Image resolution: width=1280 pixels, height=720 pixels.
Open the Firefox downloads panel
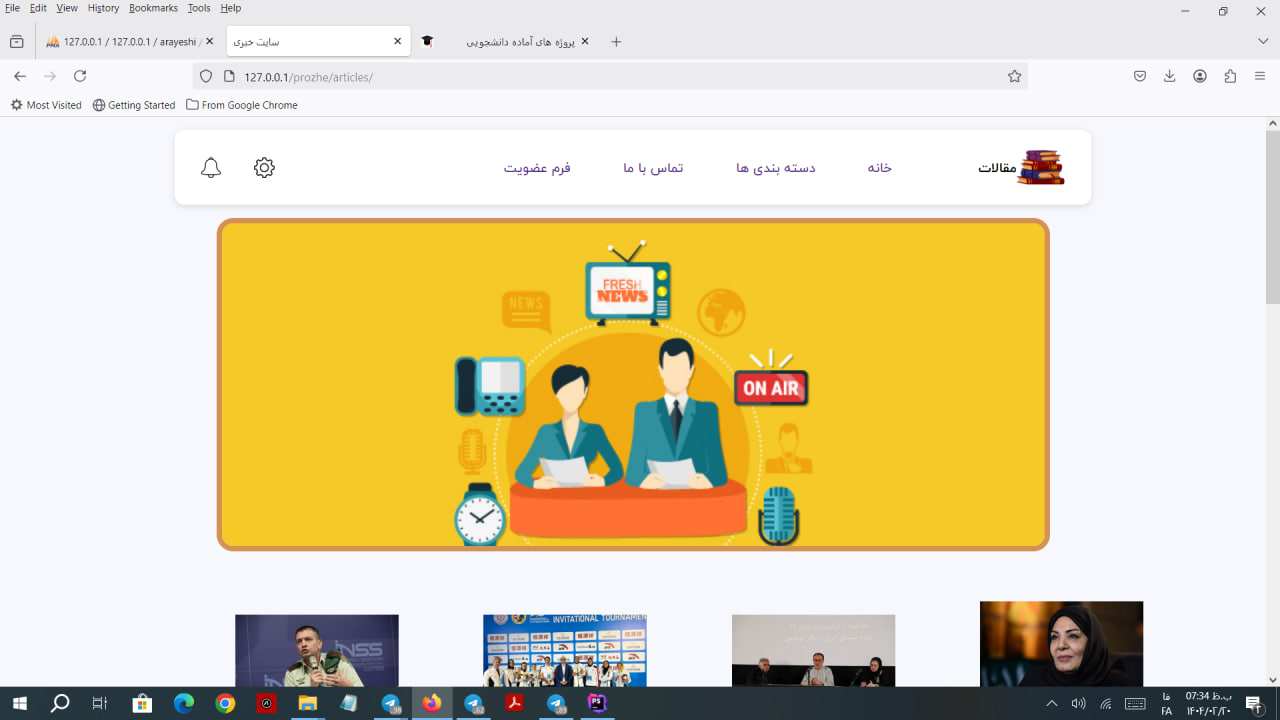[x=1169, y=77]
